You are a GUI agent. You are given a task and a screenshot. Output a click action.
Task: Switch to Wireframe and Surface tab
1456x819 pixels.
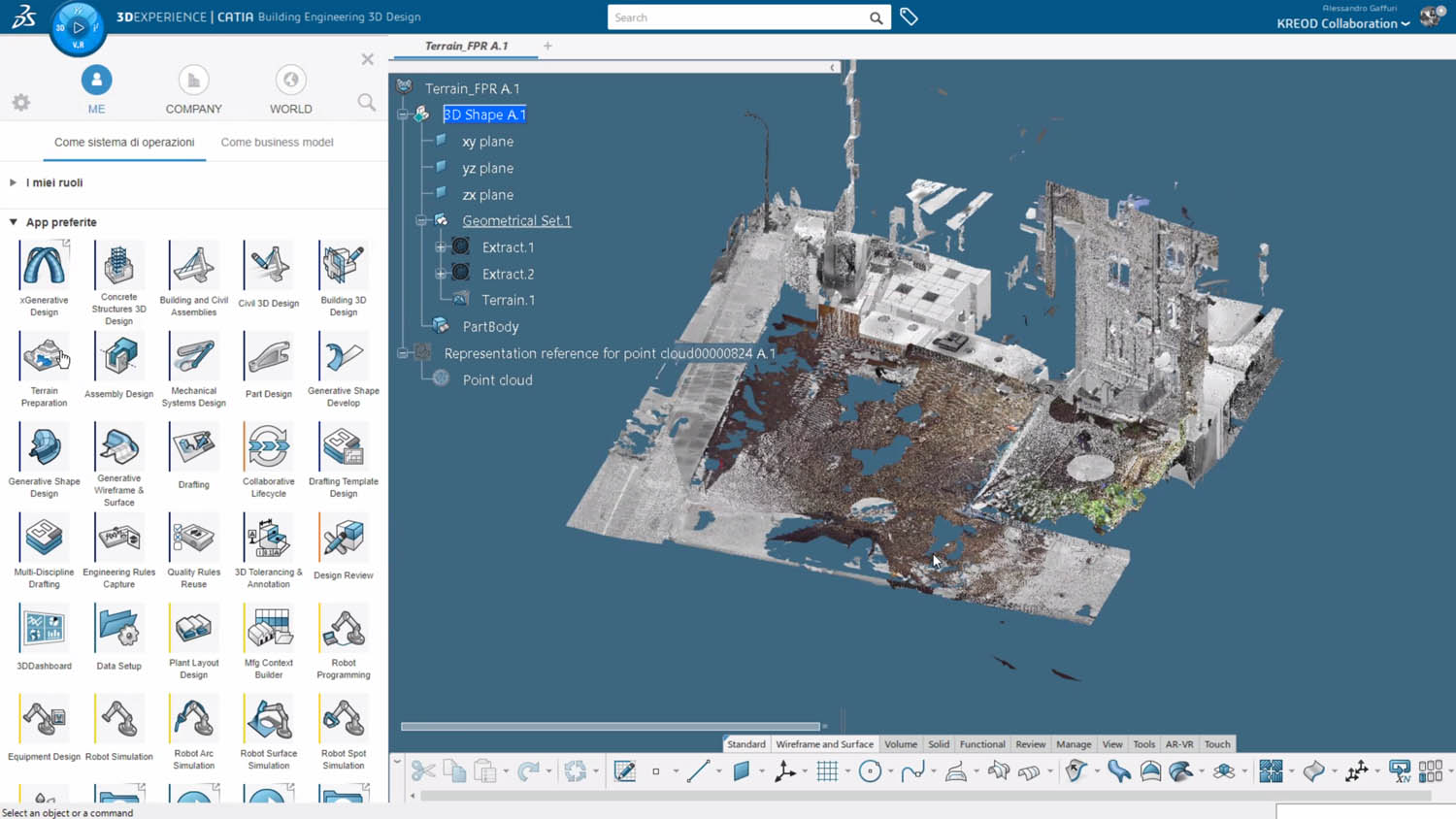pos(824,744)
